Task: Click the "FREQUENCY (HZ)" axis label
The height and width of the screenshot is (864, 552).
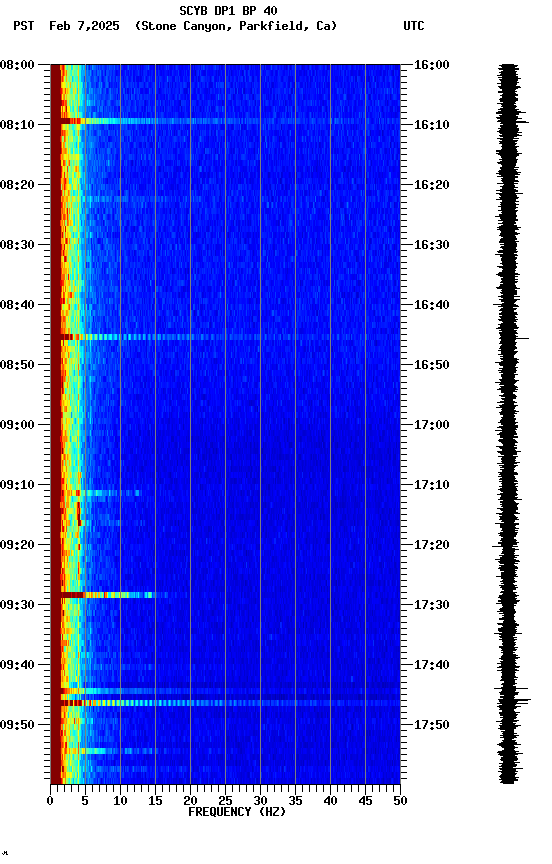Action: (237, 812)
